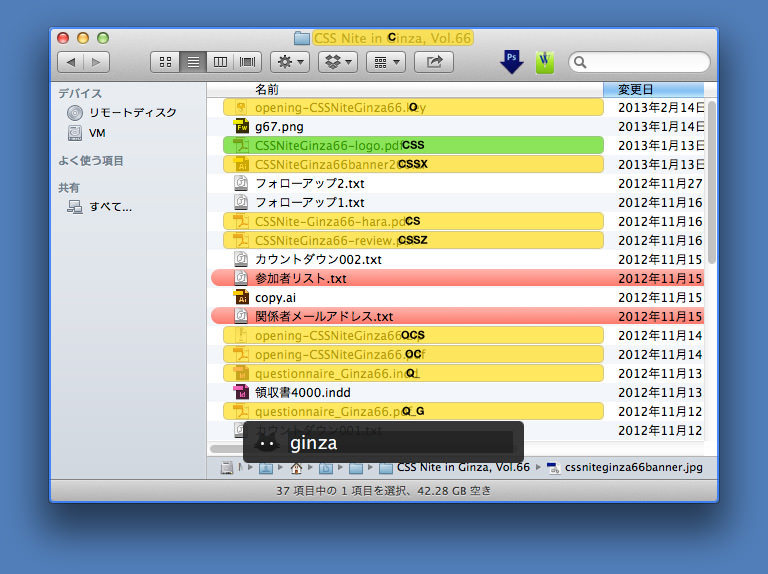Click the Illustrator icon of copy.ai
768x574 pixels.
coord(241,297)
